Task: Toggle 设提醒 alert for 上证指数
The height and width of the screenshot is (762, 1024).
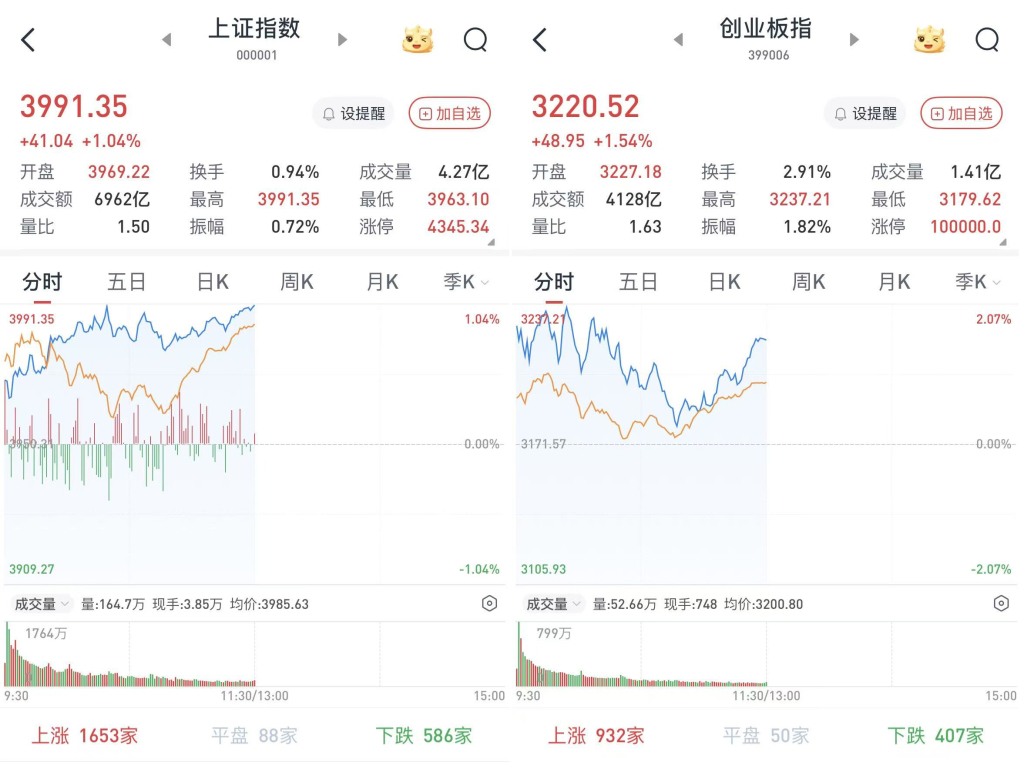Action: click(x=354, y=114)
